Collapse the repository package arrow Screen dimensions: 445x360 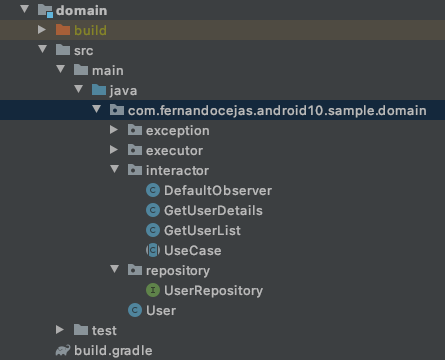(x=115, y=269)
